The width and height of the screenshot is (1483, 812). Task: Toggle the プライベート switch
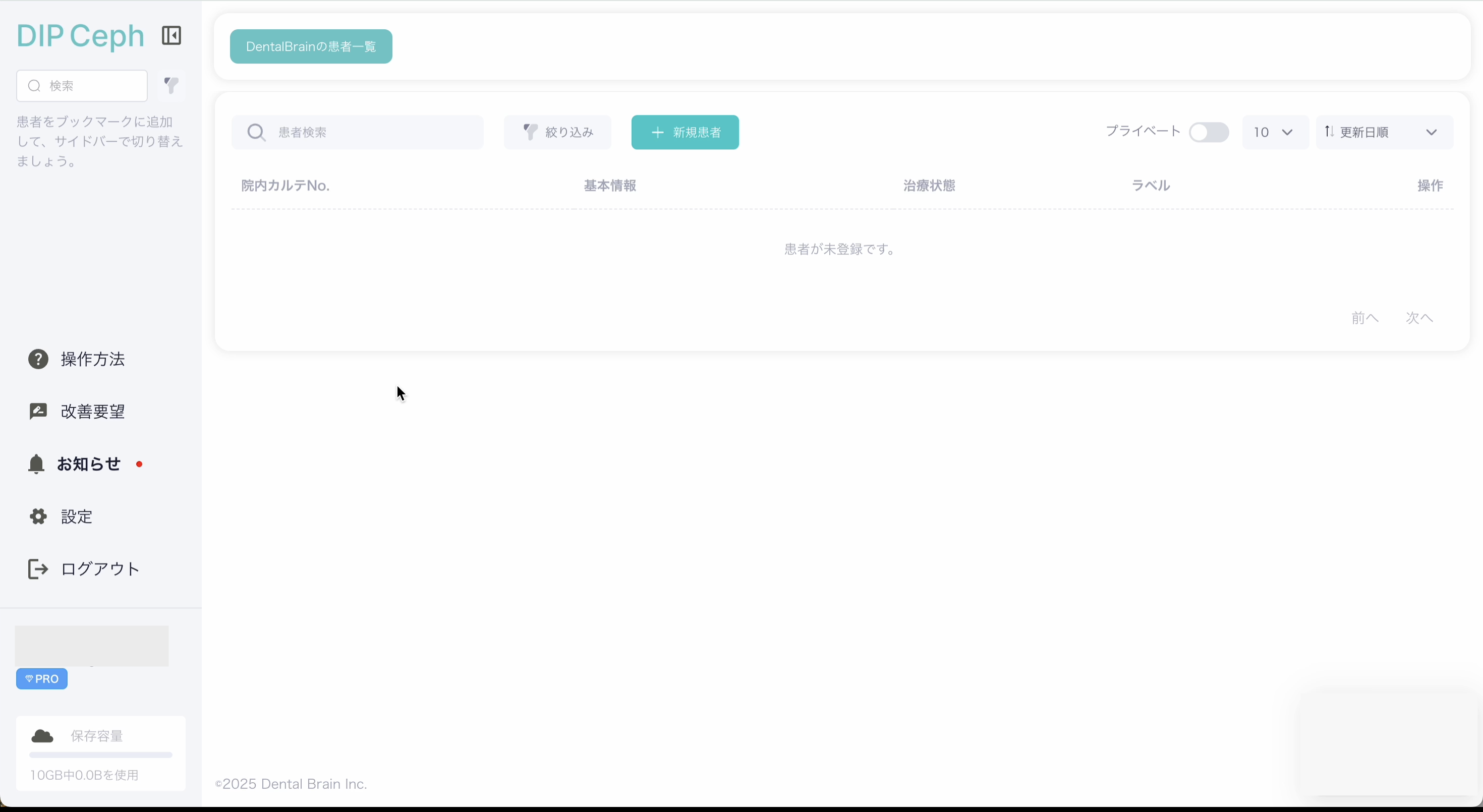pos(1209,132)
